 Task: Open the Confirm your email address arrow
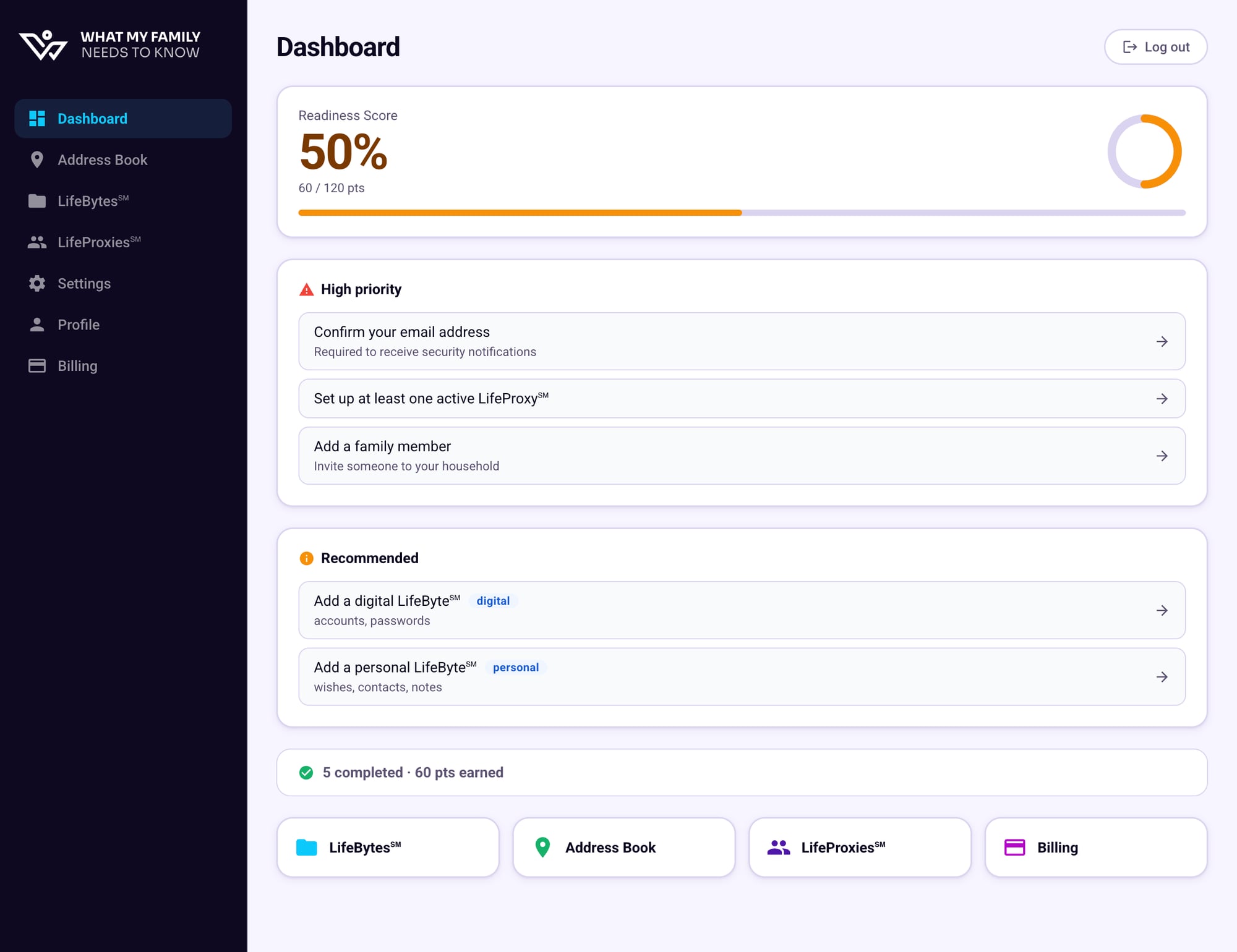coord(1163,341)
